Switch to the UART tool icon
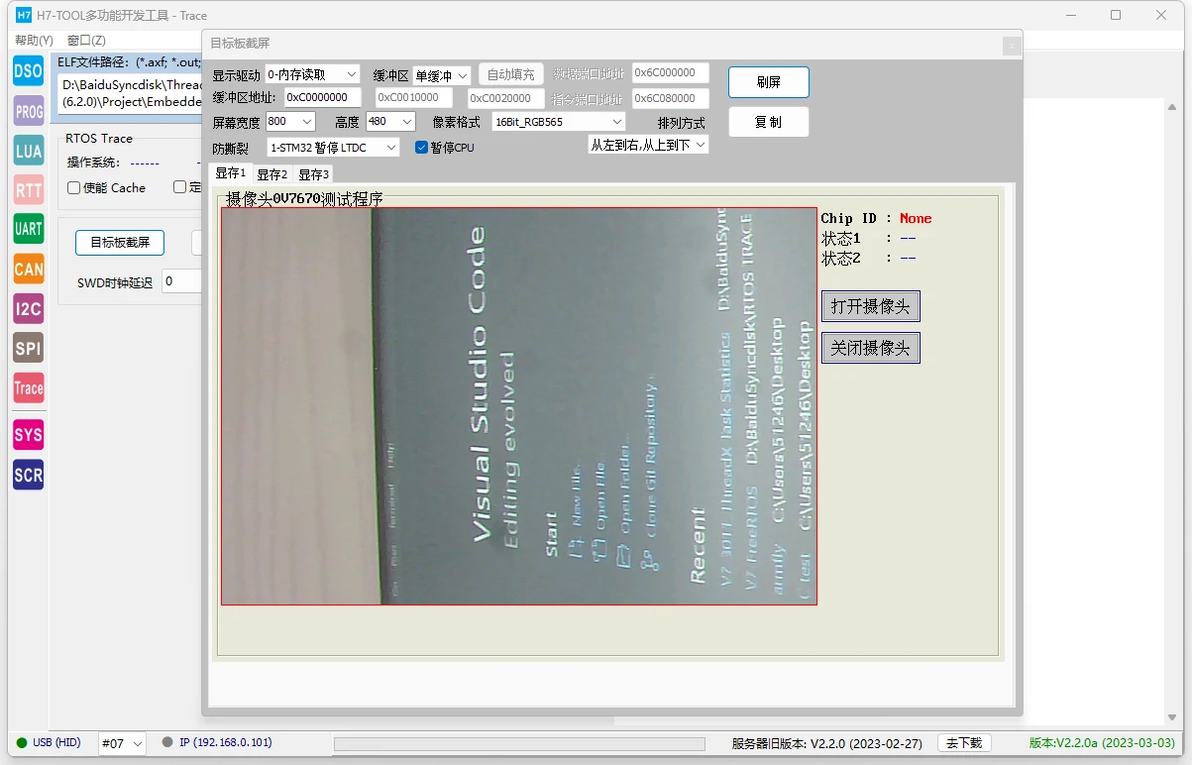The width and height of the screenshot is (1192, 765). tap(28, 229)
